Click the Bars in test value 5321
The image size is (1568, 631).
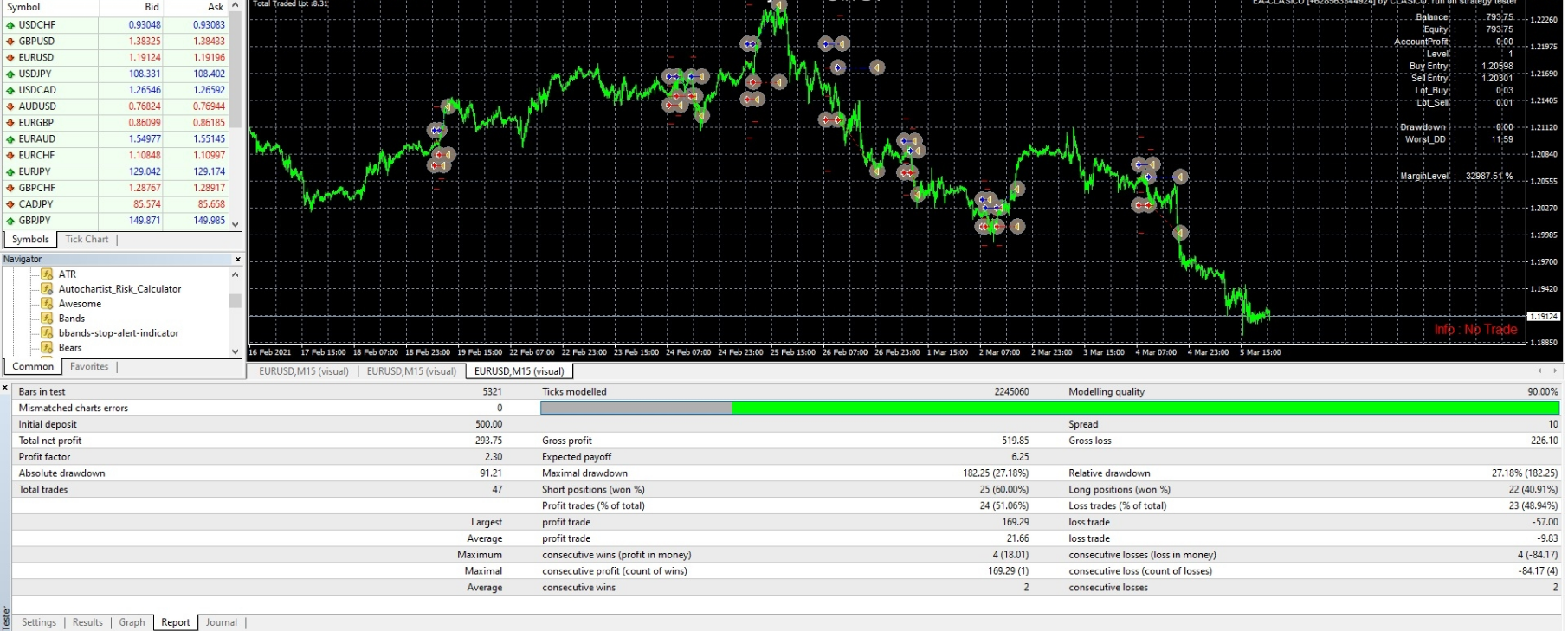492,392
